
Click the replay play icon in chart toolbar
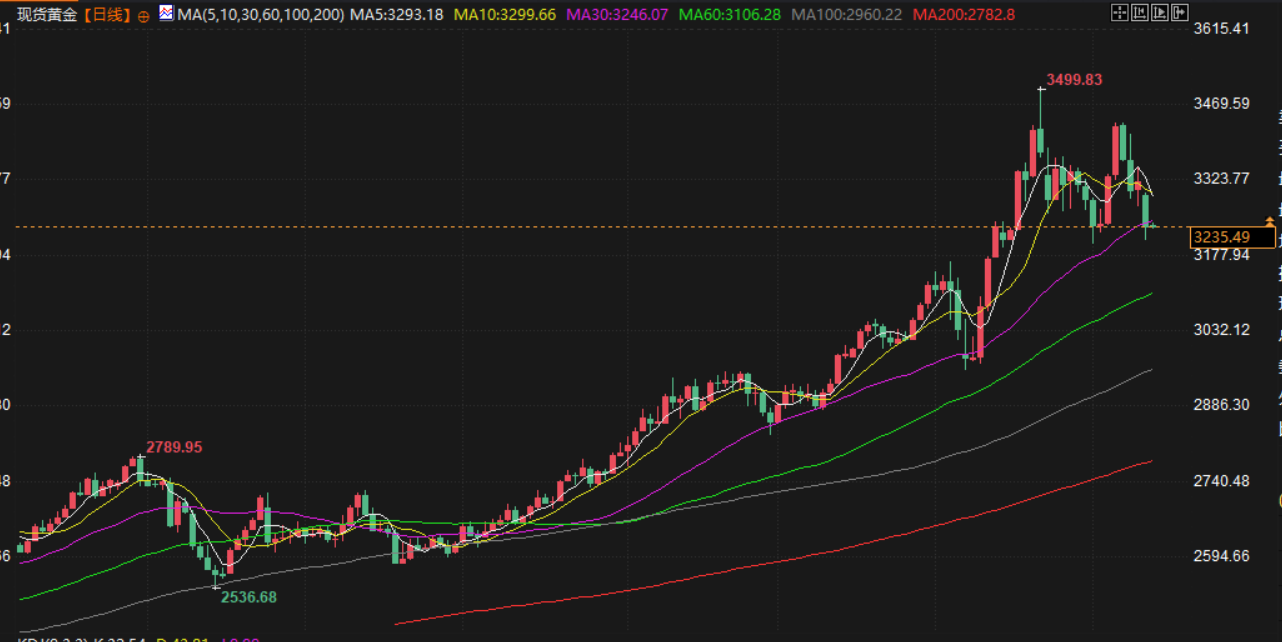1160,12
